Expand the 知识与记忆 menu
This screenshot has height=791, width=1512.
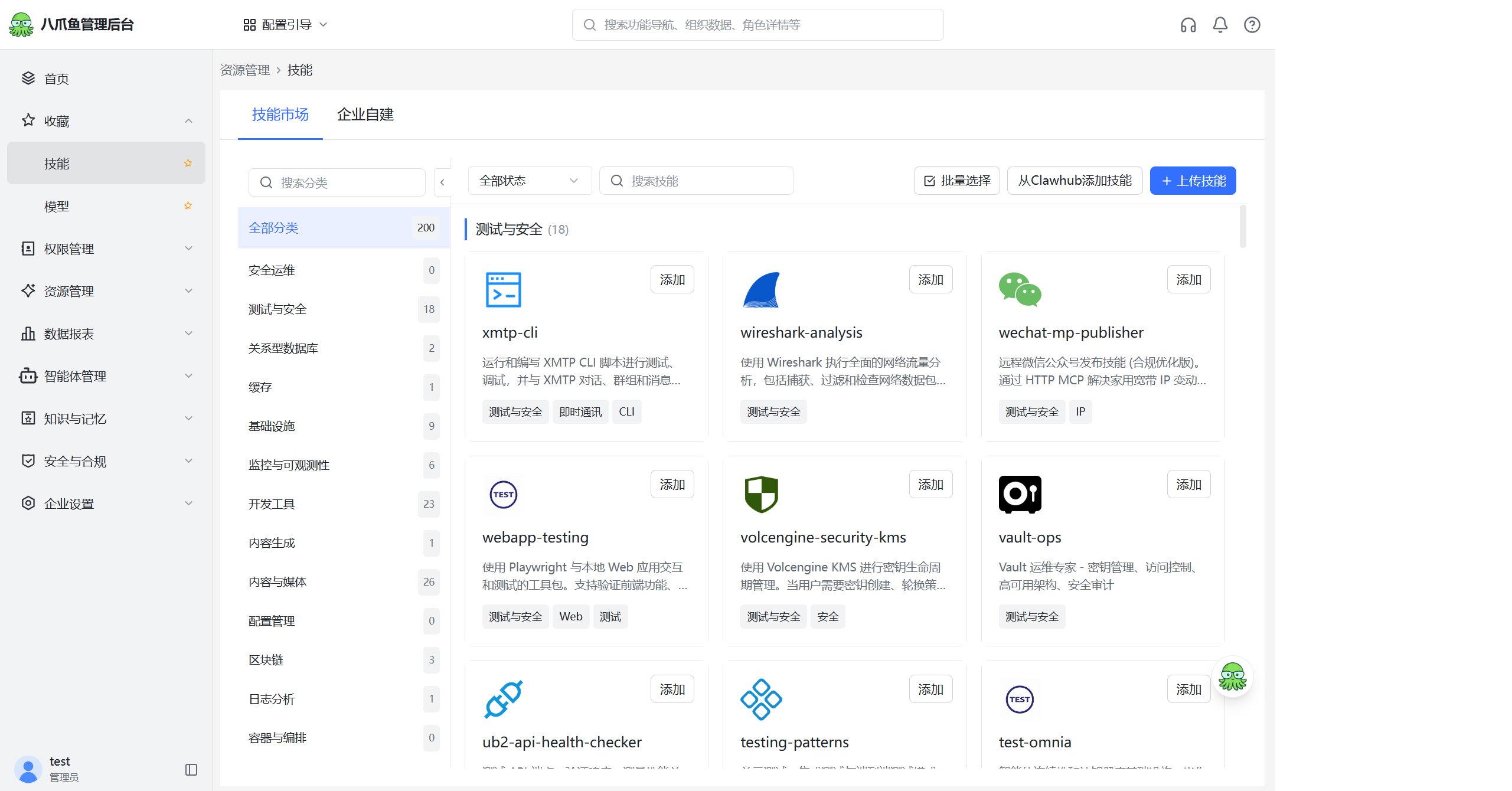point(189,419)
